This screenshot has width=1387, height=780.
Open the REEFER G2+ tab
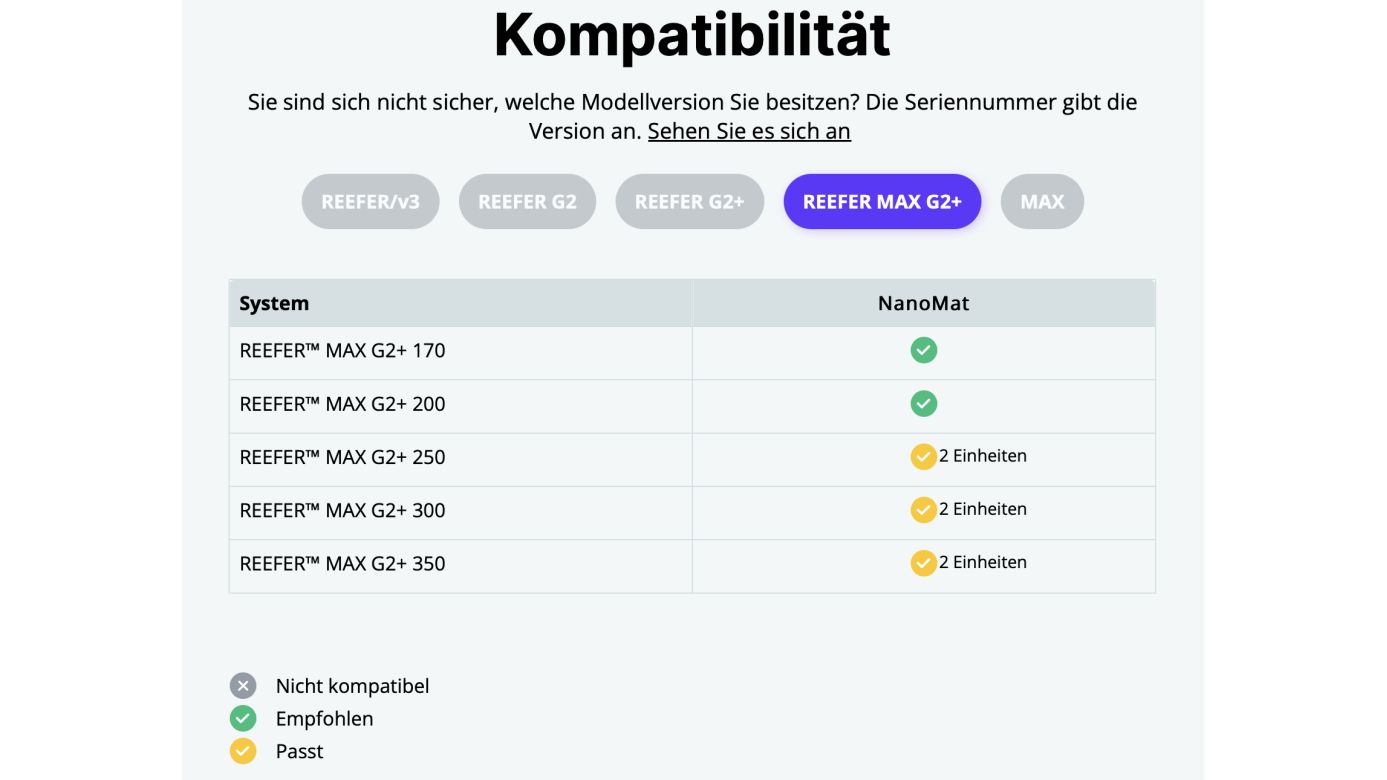pyautogui.click(x=689, y=202)
